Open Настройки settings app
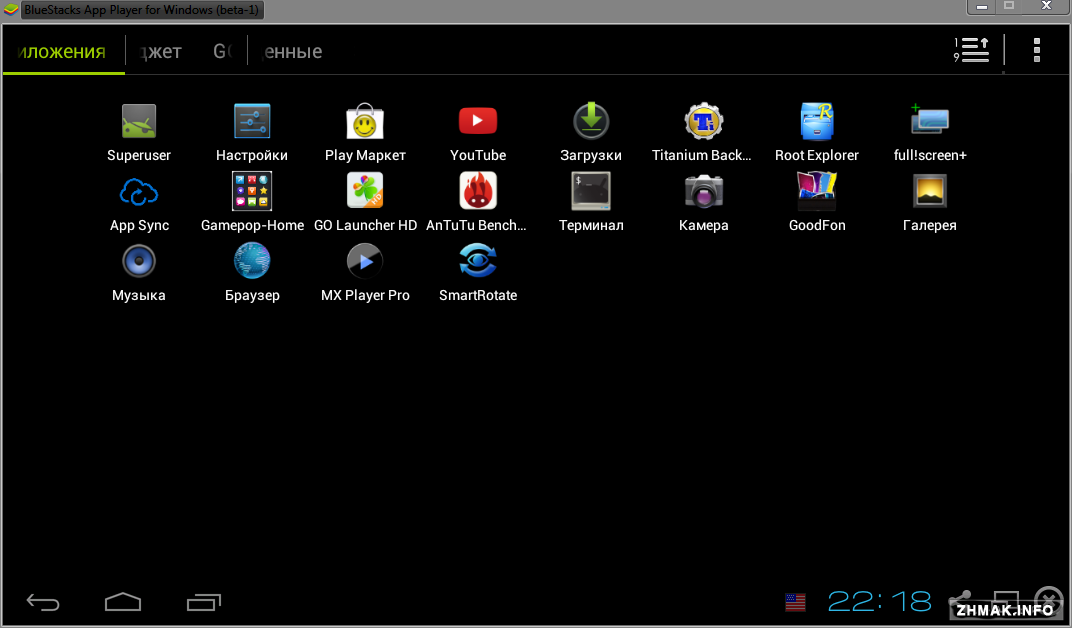This screenshot has height=628, width=1072. [x=252, y=122]
